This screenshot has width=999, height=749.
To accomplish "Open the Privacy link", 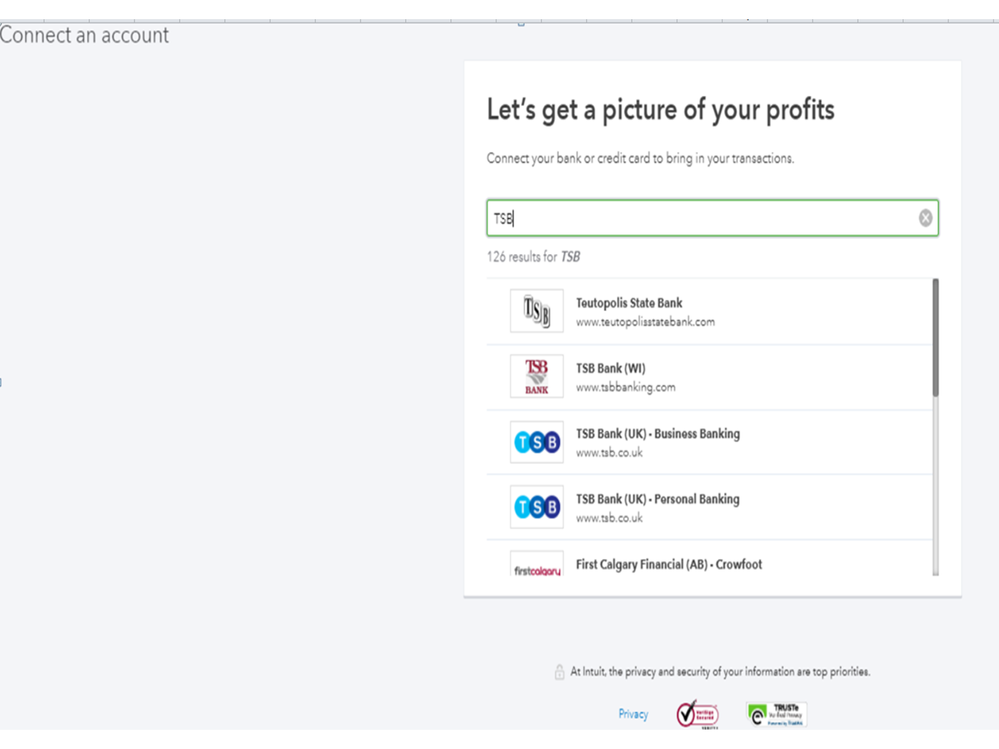I will click(633, 714).
